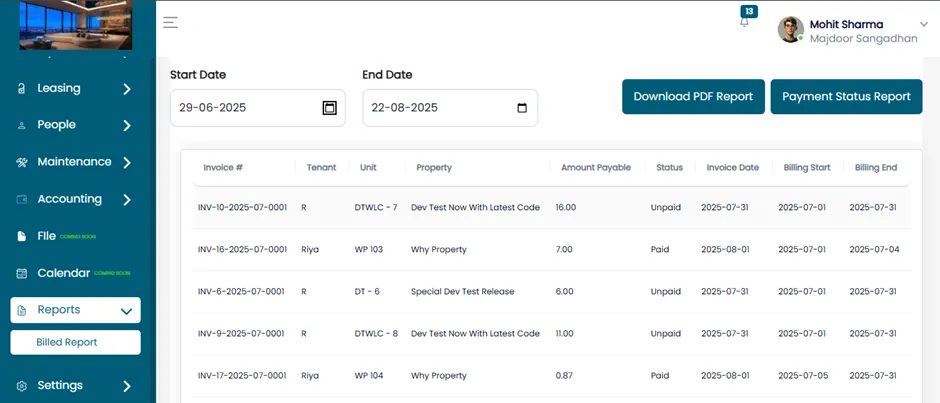Viewport: 940px width, 403px height.
Task: Select invoice INV-10-2025-07-0001
Action: (x=242, y=207)
